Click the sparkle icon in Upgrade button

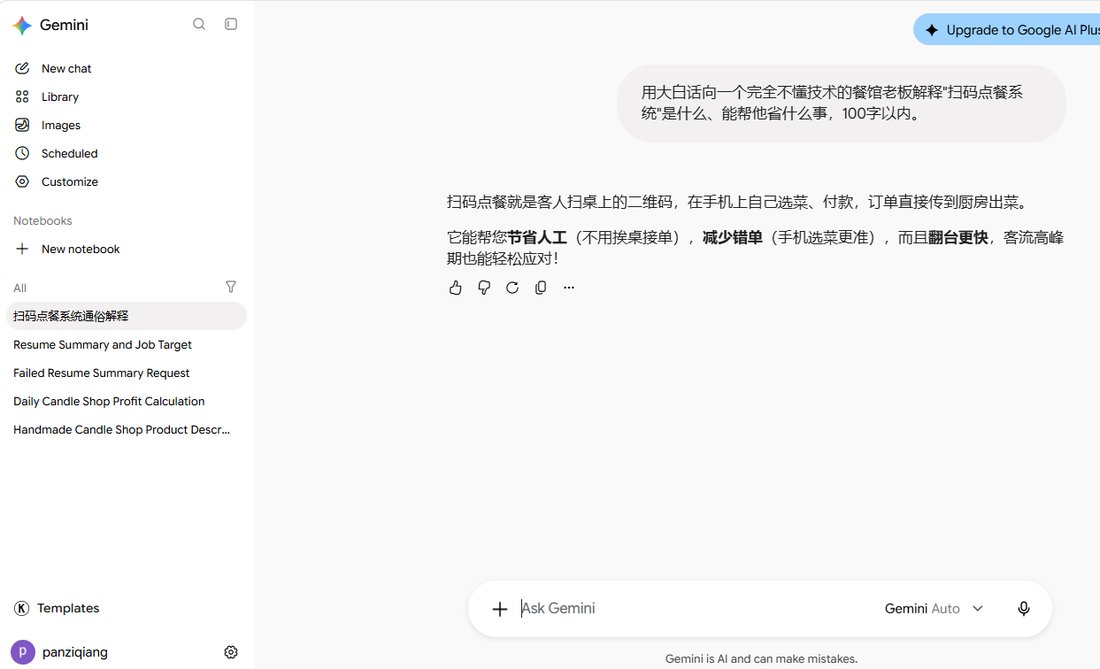pos(932,30)
